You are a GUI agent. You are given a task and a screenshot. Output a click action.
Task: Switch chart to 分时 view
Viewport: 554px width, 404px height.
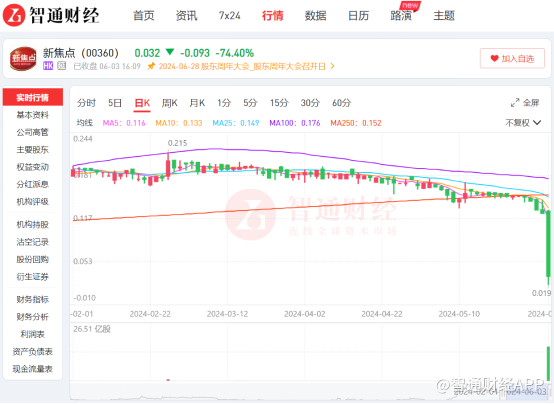pos(87,103)
